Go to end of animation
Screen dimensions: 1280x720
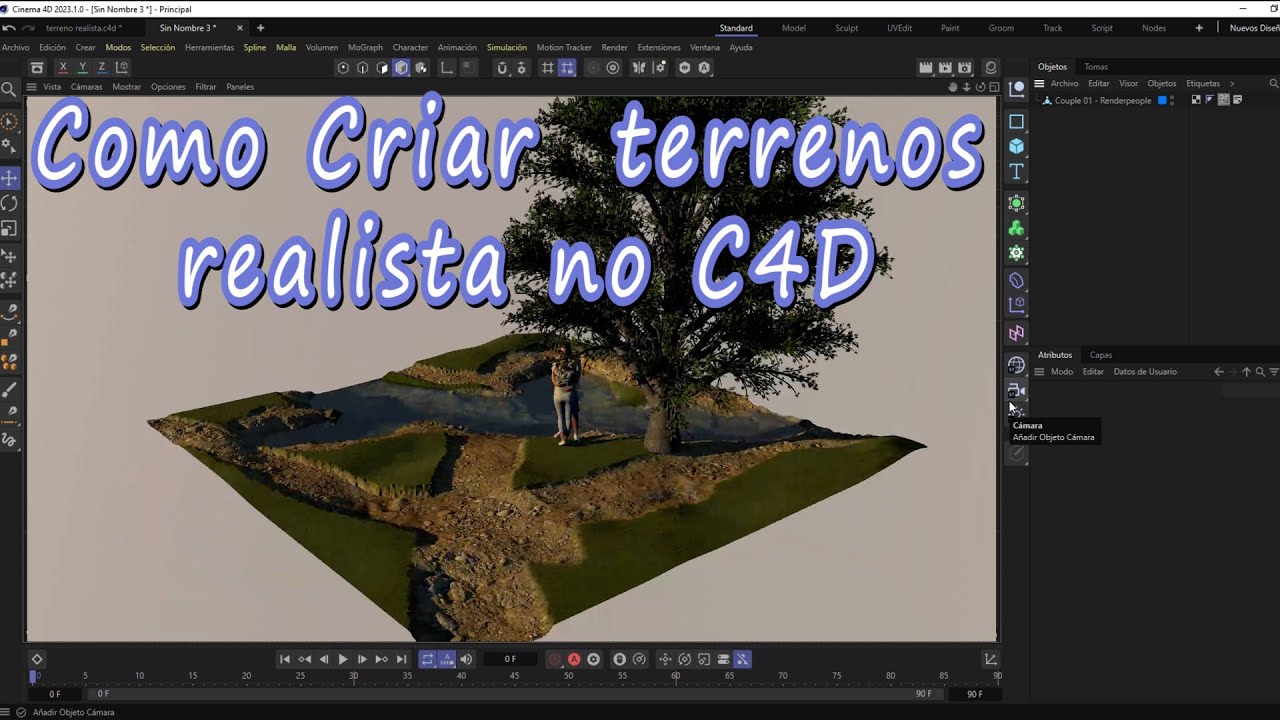point(401,659)
